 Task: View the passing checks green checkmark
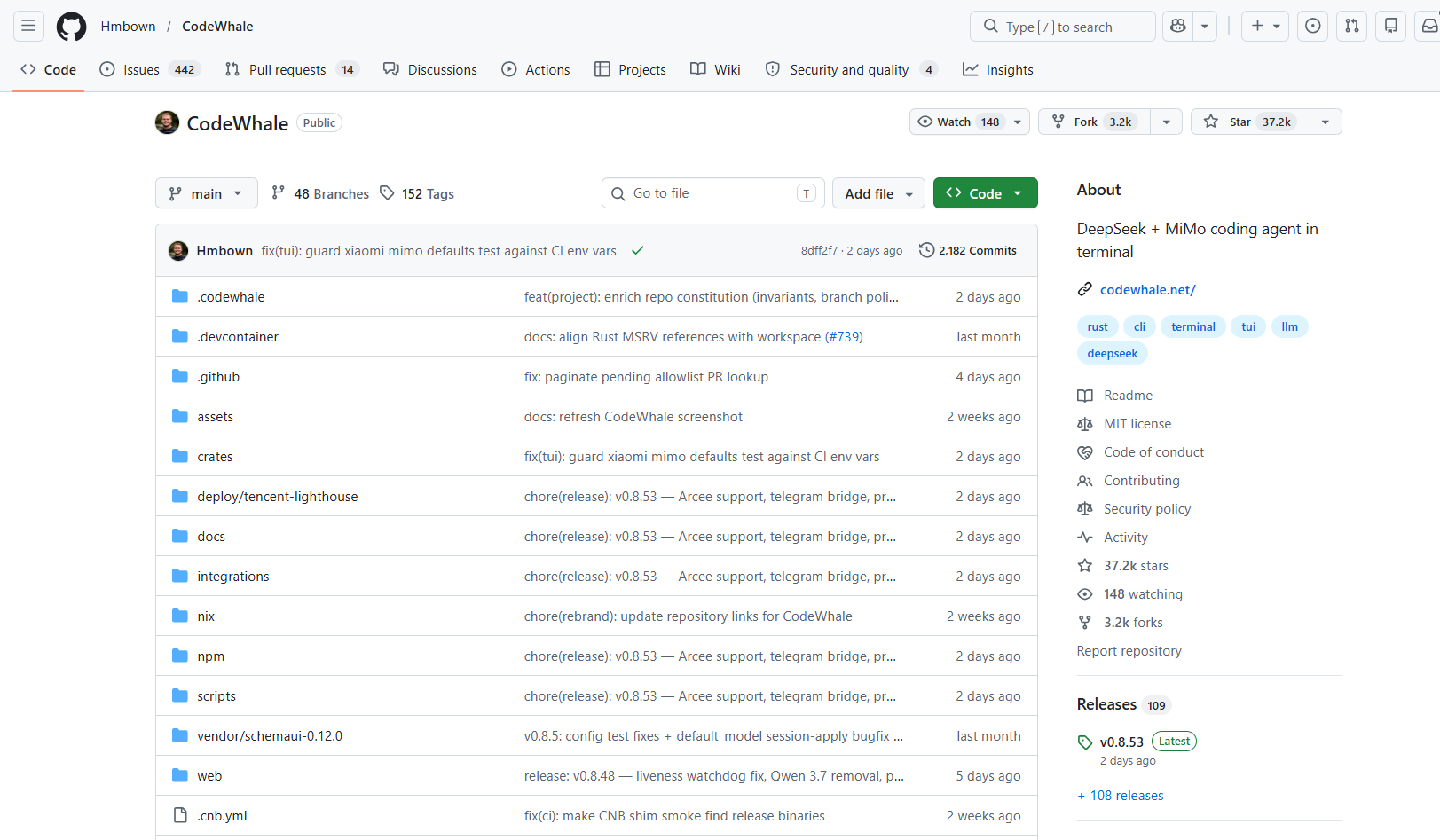[637, 251]
